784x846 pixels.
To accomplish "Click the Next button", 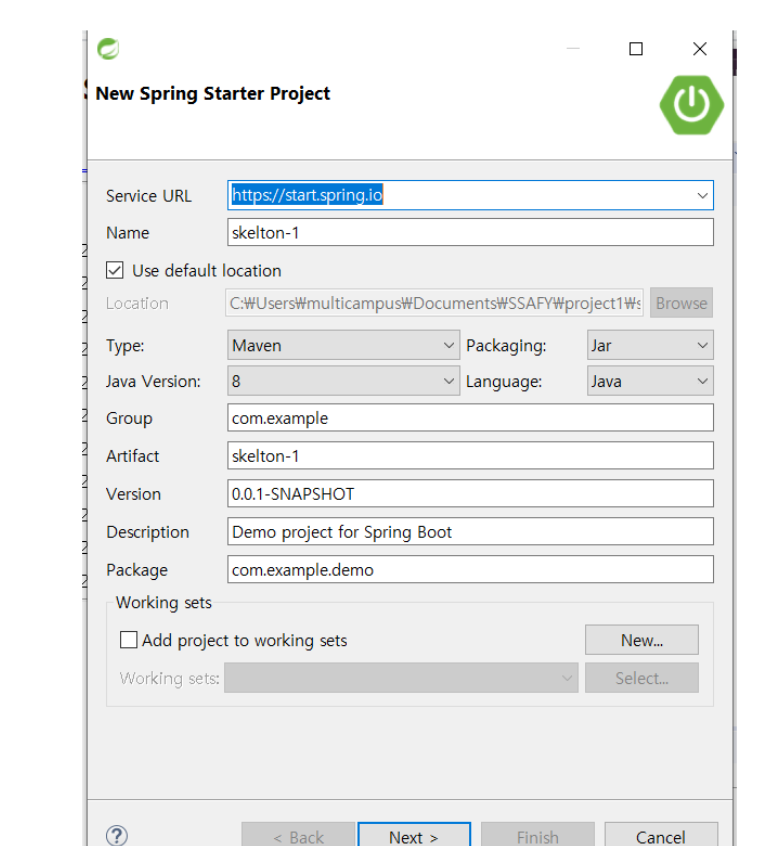I will (x=414, y=835).
